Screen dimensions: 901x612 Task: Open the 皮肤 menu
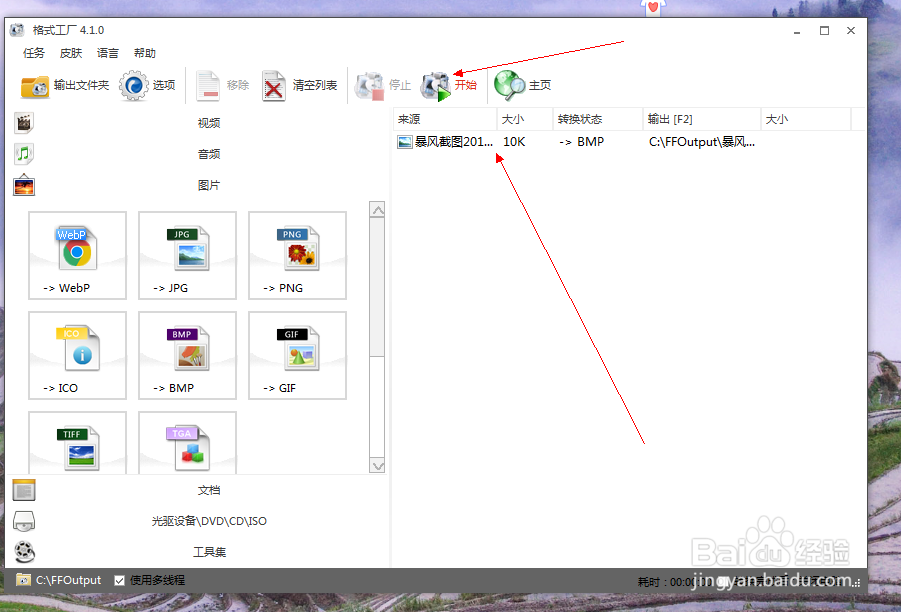pyautogui.click(x=71, y=53)
